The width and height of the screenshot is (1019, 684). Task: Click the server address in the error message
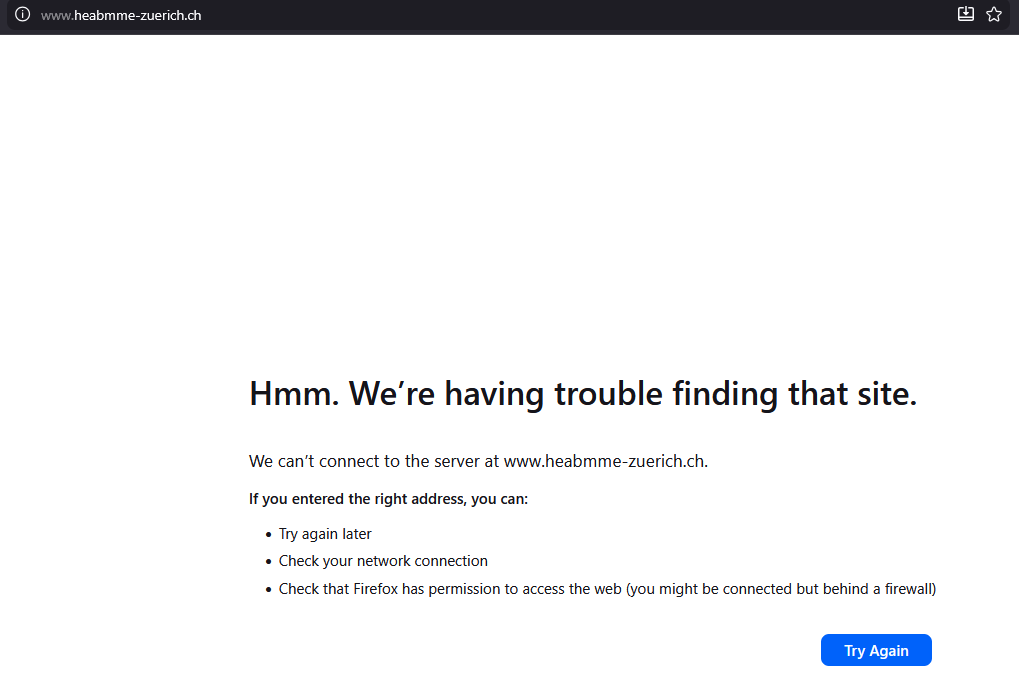pos(605,461)
